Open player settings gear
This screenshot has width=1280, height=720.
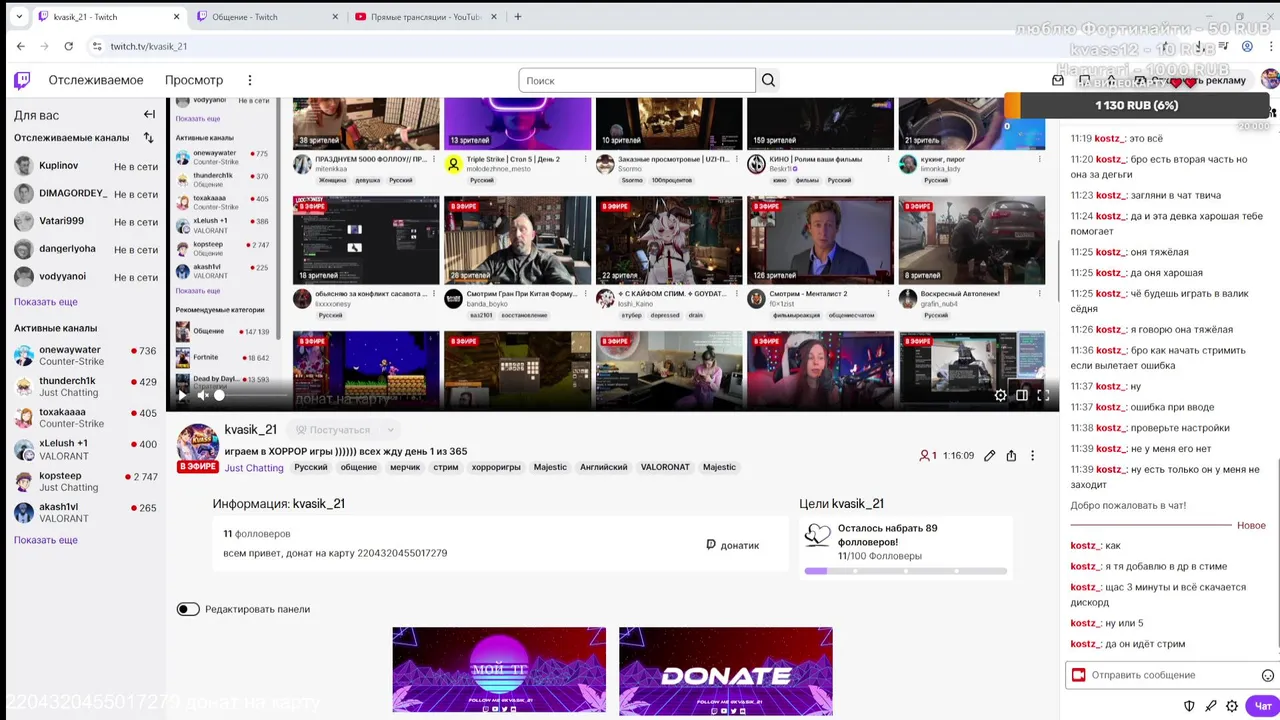(x=1000, y=395)
